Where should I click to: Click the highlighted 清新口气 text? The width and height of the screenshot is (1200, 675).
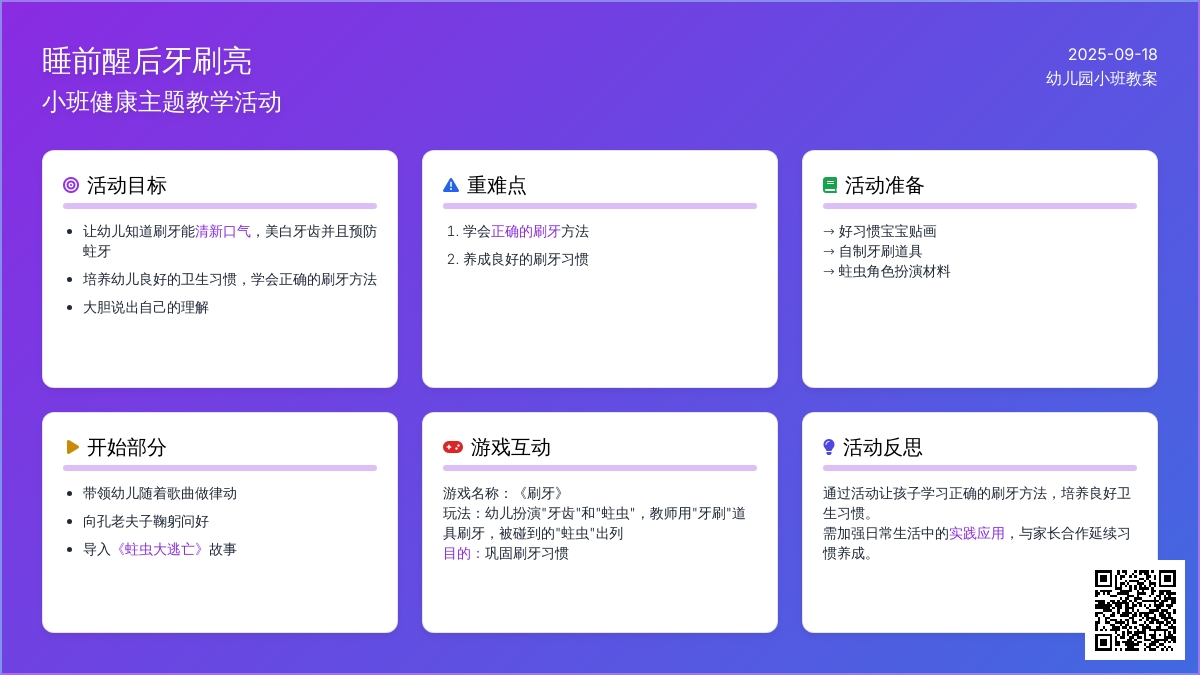(x=223, y=231)
